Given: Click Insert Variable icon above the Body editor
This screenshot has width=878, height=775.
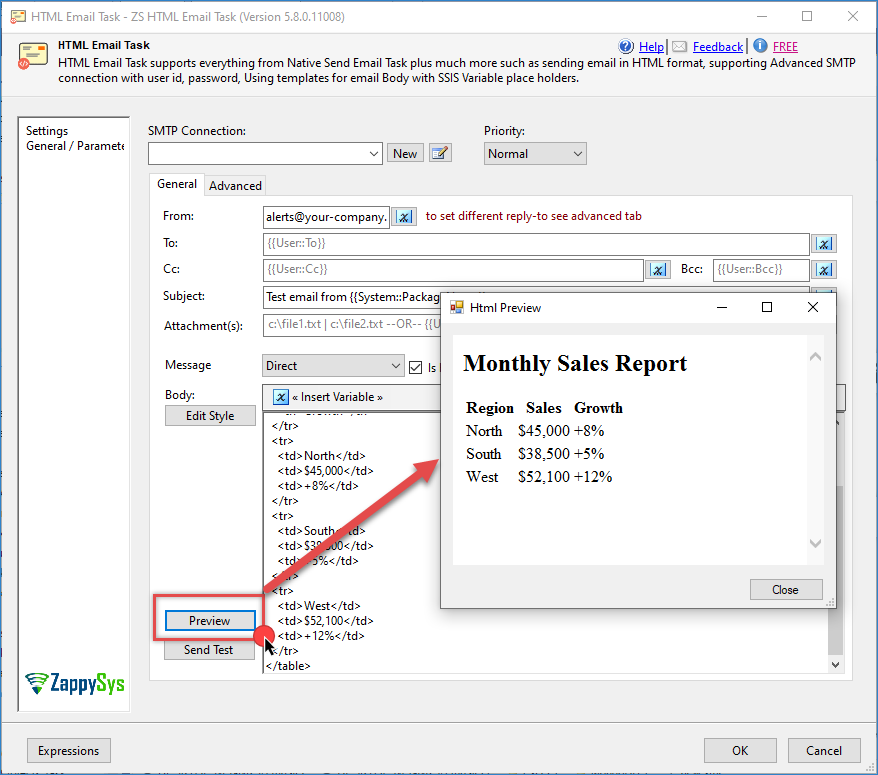Looking at the screenshot, I should click(281, 397).
